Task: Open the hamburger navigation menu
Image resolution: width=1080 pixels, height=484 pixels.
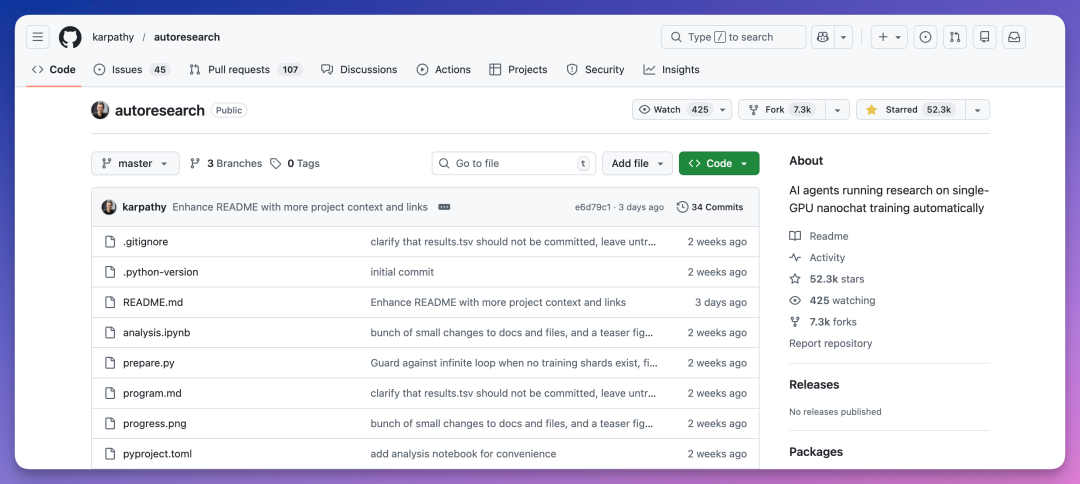Action: click(38, 37)
